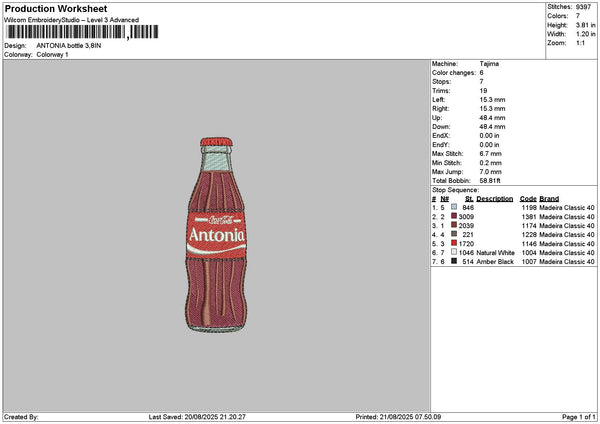Click the light blue swatch for thread 1198
600x424 pixels.
(x=454, y=207)
